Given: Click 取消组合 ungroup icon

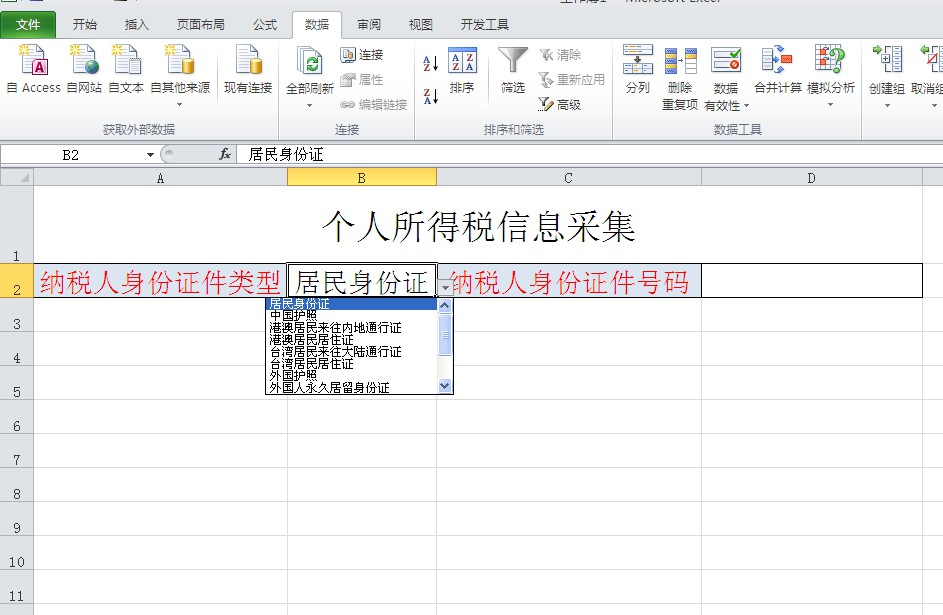Looking at the screenshot, I should pyautogui.click(x=931, y=60).
